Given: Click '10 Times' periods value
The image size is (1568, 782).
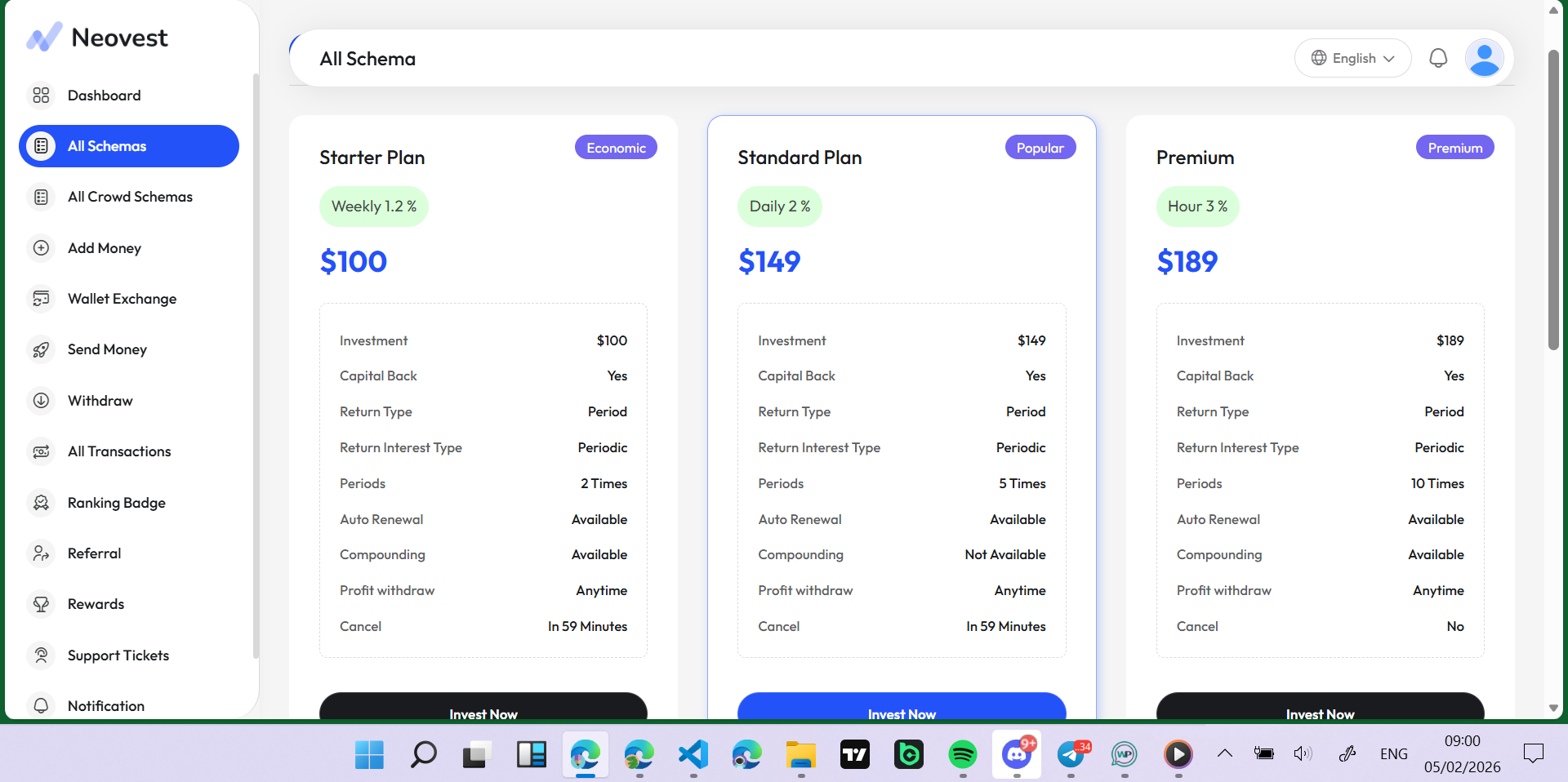Looking at the screenshot, I should point(1437,483).
